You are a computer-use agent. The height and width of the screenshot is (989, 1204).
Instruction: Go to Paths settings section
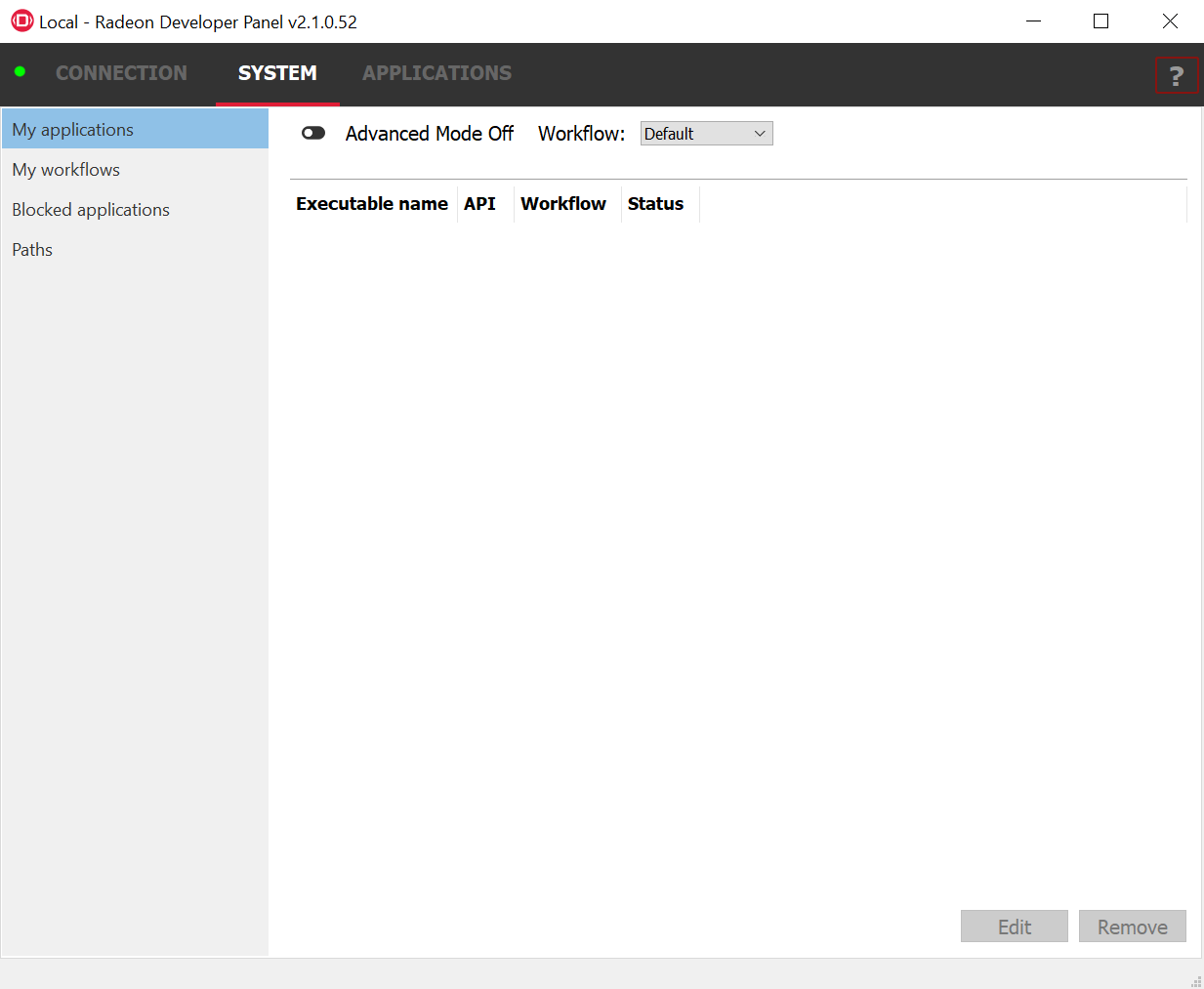[32, 250]
